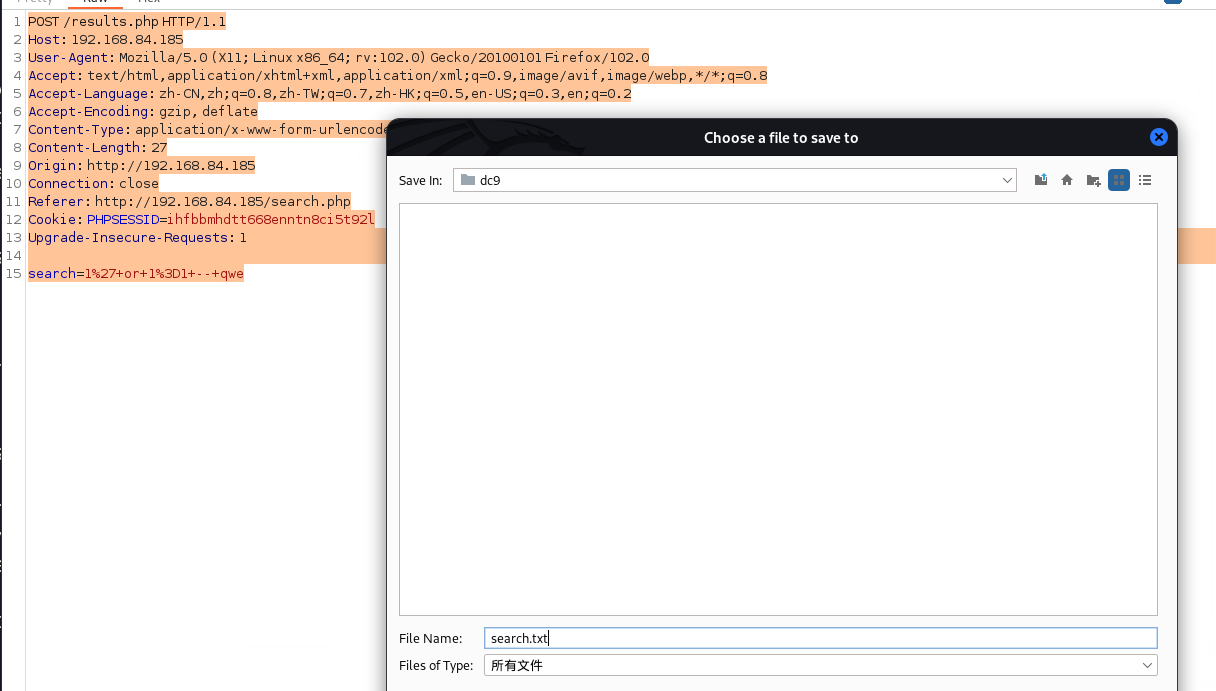Click the Accept-Encoding: gzip, deflate line
Viewport: 1216px width, 691px height.
(x=143, y=111)
